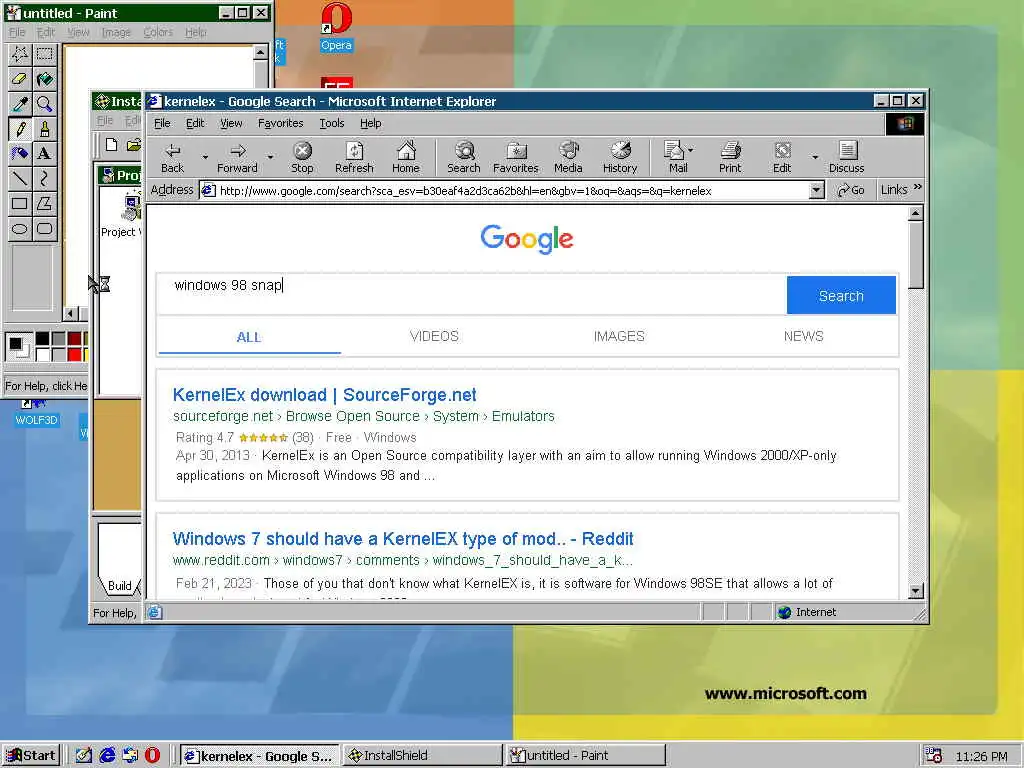The image size is (1024, 768).
Task: Select the Rounded Rectangle tool in Paint
Action: (44, 229)
